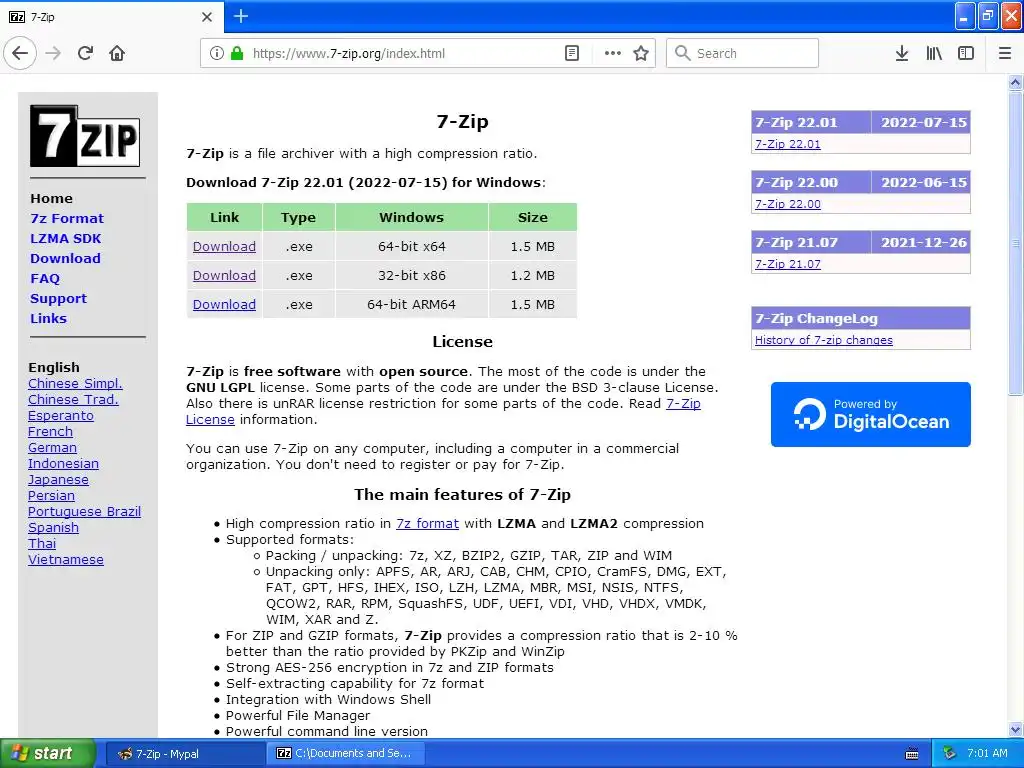
Task: Click the Search box in toolbar
Action: [x=742, y=53]
